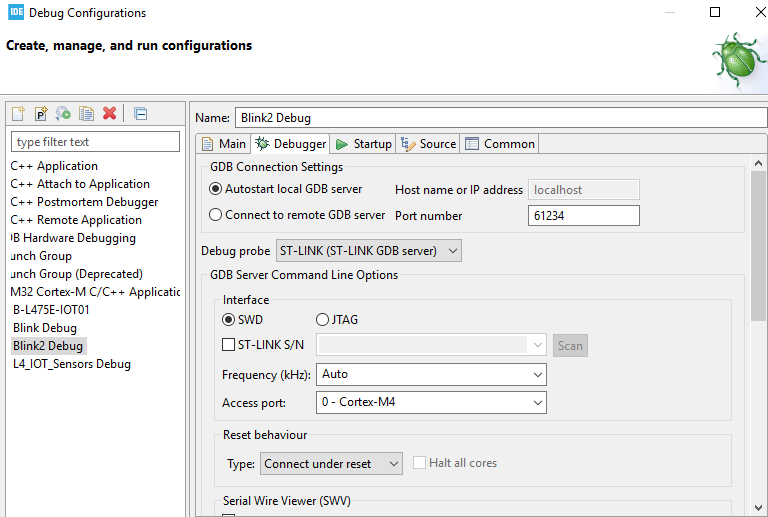Open the Main tab
The height and width of the screenshot is (517, 768).
tap(224, 144)
